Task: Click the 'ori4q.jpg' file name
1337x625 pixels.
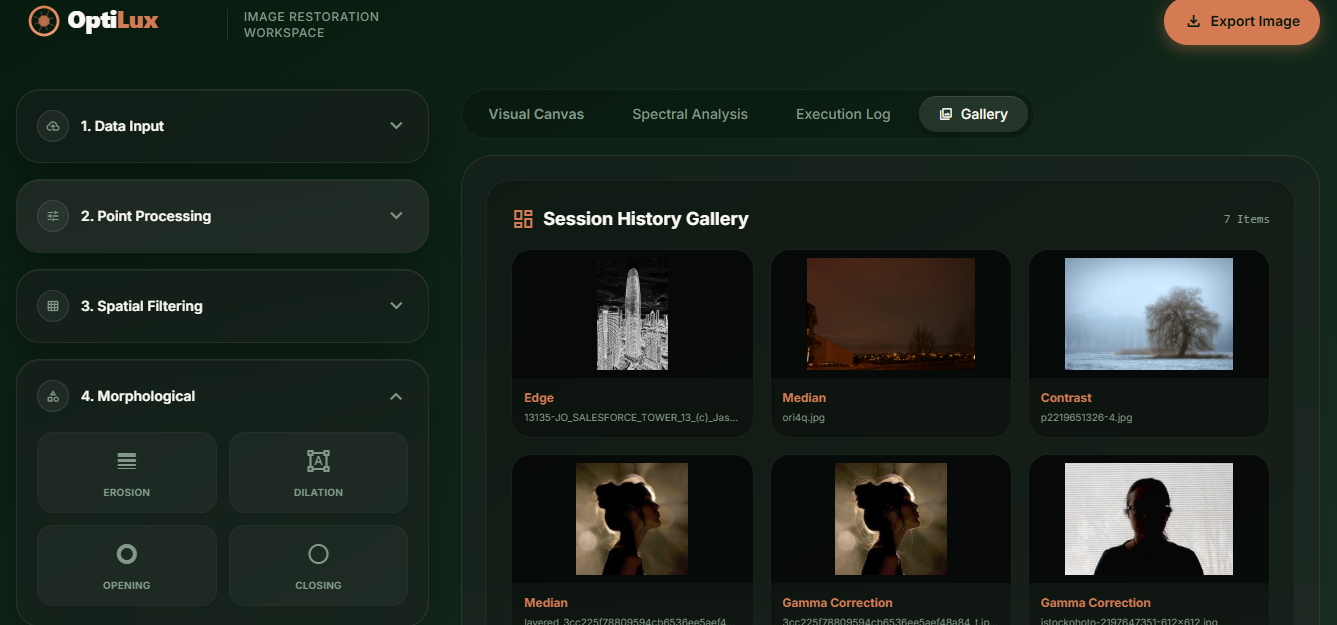Action: pos(804,417)
